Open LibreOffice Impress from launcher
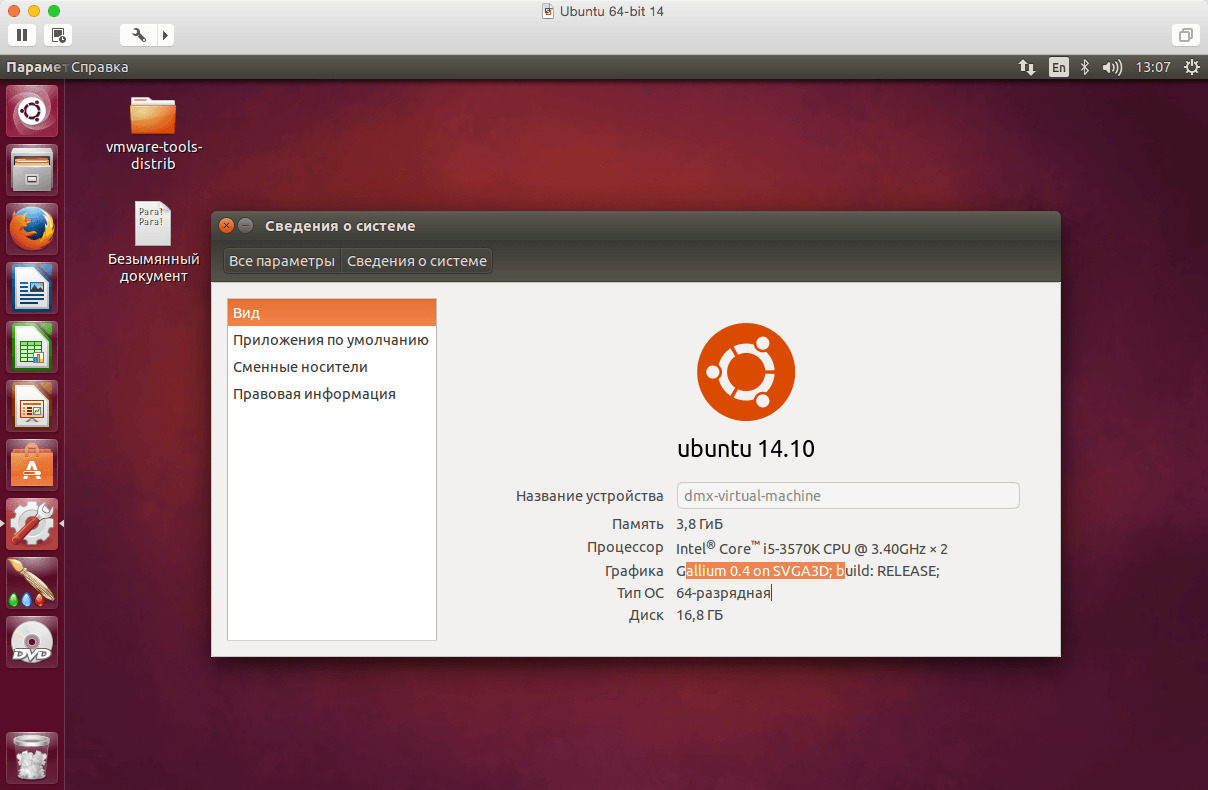The height and width of the screenshot is (790, 1208). (x=33, y=406)
